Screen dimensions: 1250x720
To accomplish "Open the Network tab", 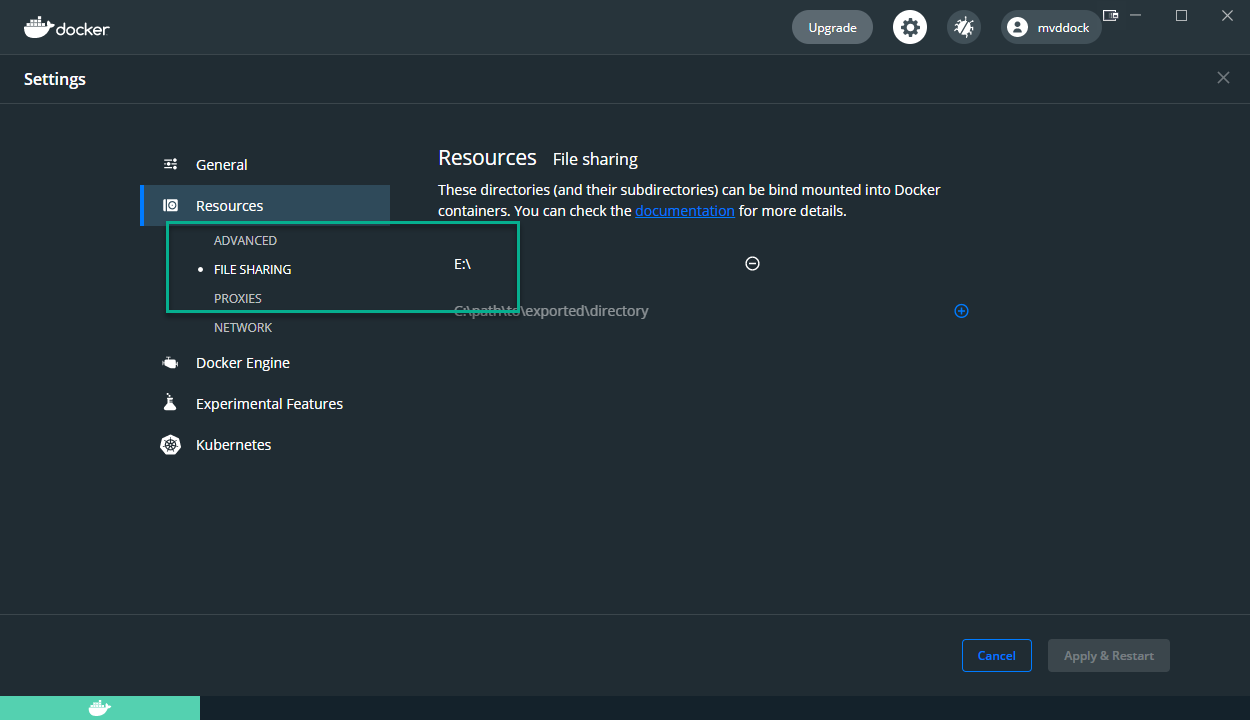I will point(243,327).
